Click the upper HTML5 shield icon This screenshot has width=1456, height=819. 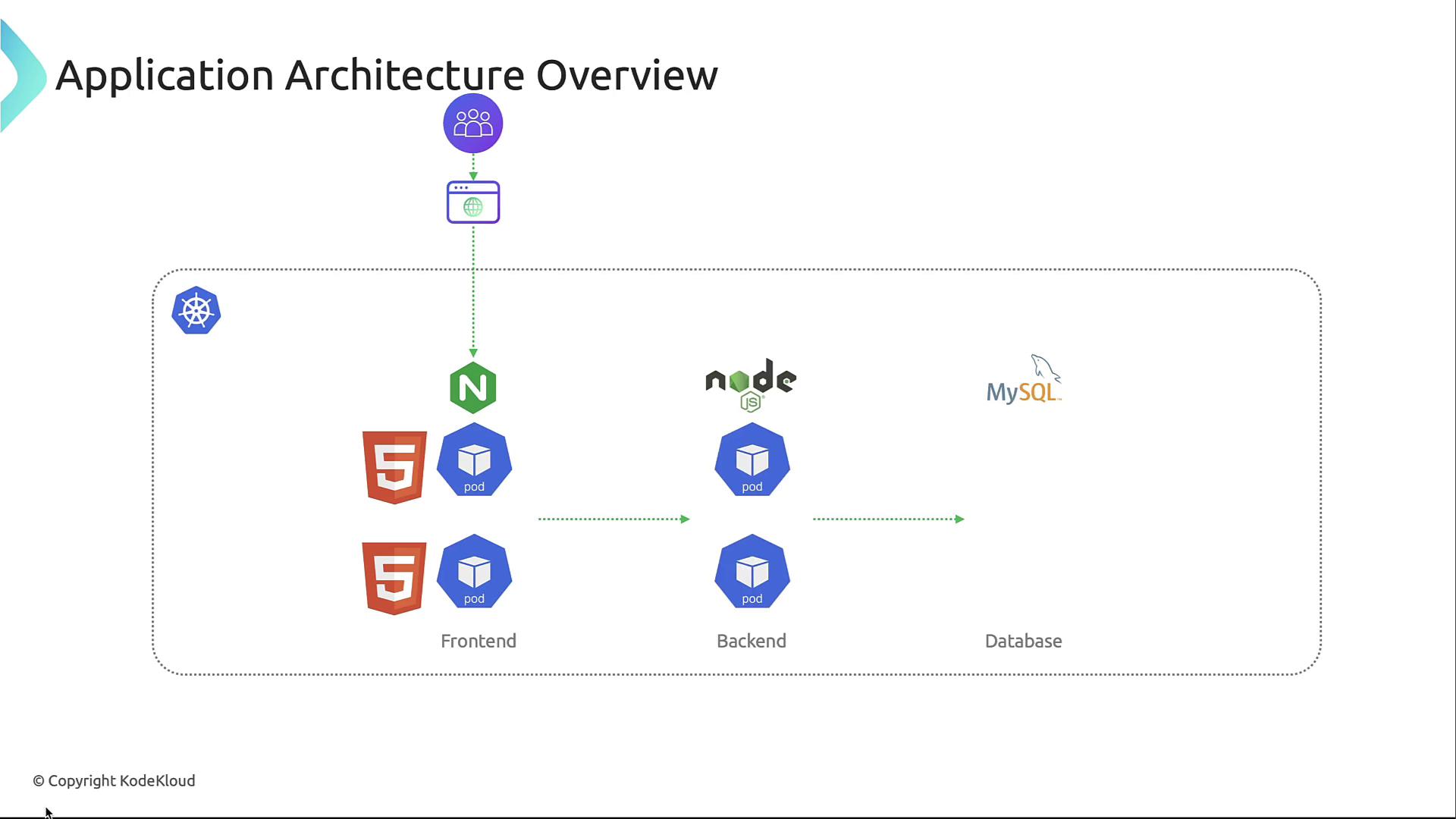click(x=394, y=467)
